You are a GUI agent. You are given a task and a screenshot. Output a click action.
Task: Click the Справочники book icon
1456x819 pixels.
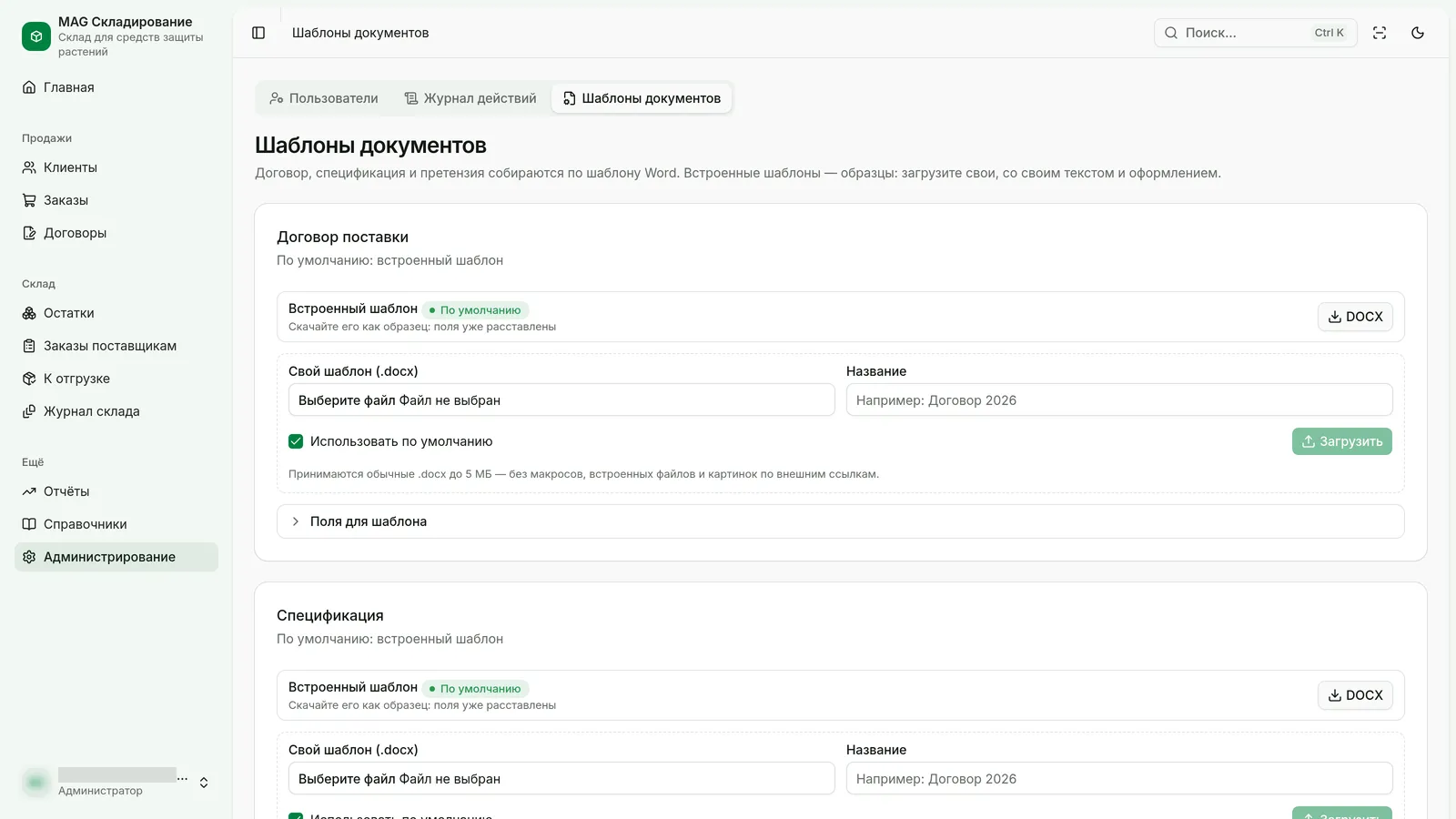tap(29, 524)
